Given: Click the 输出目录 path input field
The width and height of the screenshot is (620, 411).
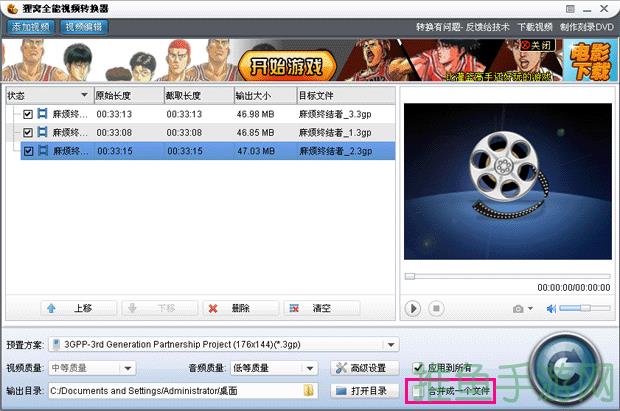Looking at the screenshot, I should [175, 389].
